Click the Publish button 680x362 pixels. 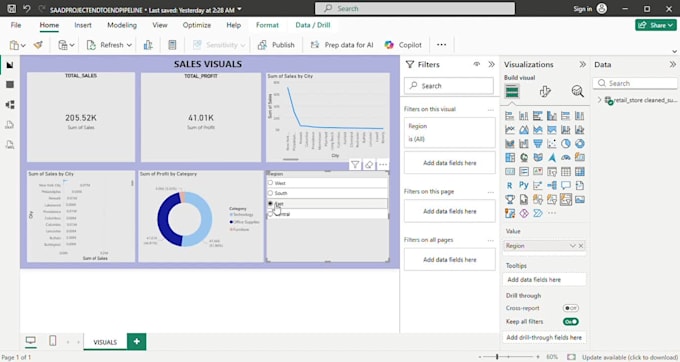click(276, 45)
